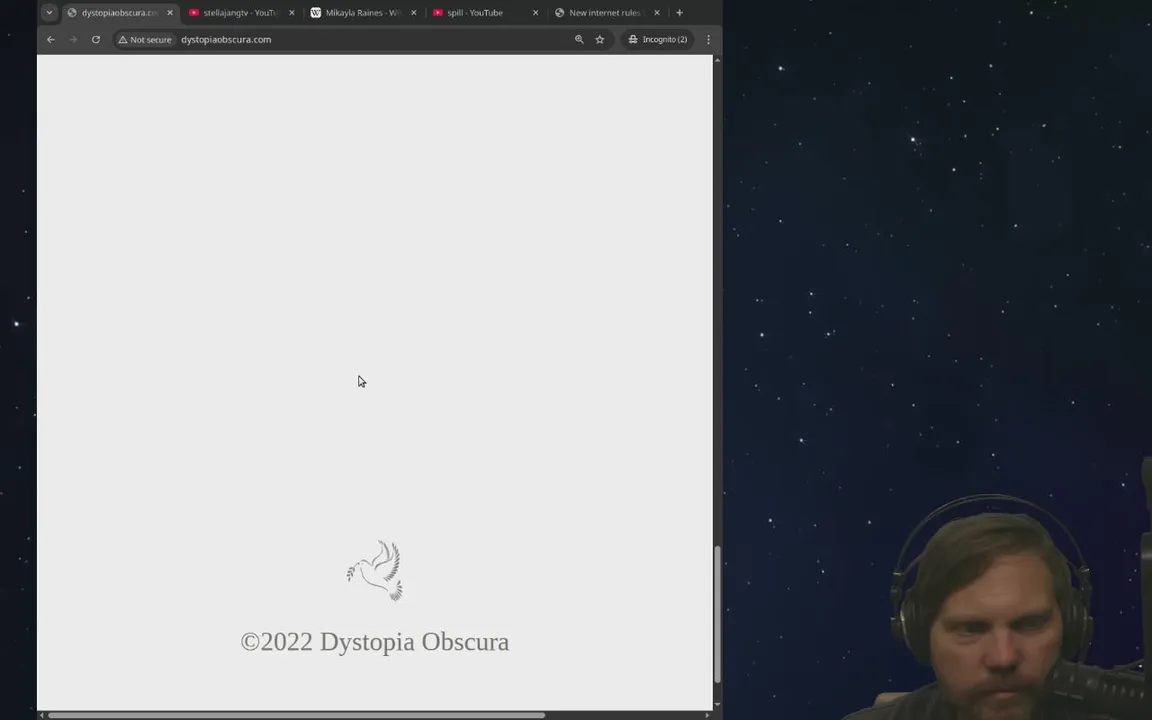Image resolution: width=1152 pixels, height=720 pixels.
Task: Click the ©2022 Dystopia Obscura footer text
Action: (x=375, y=641)
